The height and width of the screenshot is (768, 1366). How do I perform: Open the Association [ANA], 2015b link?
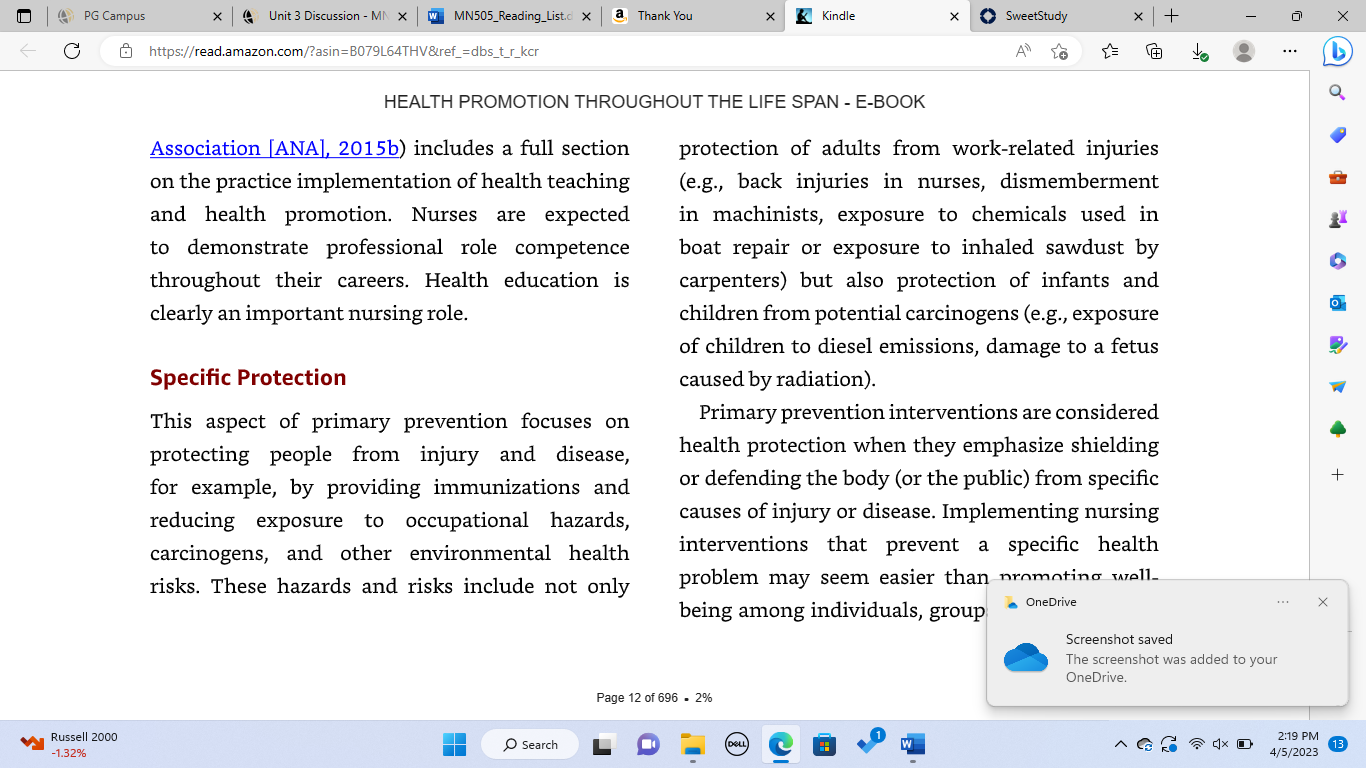pyautogui.click(x=275, y=148)
